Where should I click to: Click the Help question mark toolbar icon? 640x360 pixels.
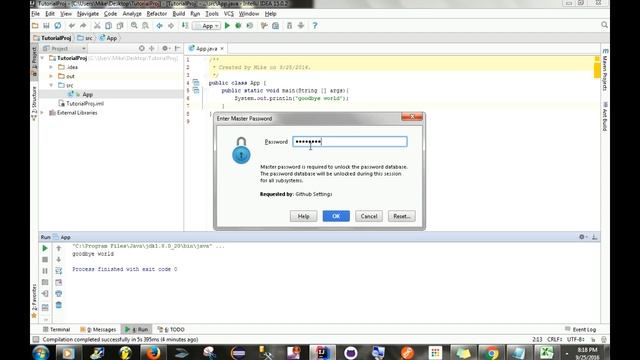point(315,26)
